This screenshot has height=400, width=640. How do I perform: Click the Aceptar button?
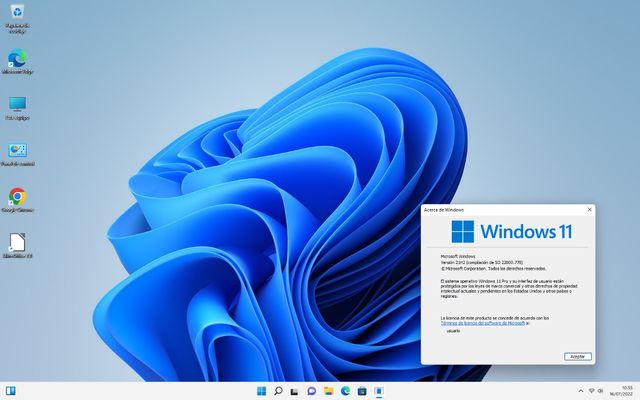pos(577,356)
